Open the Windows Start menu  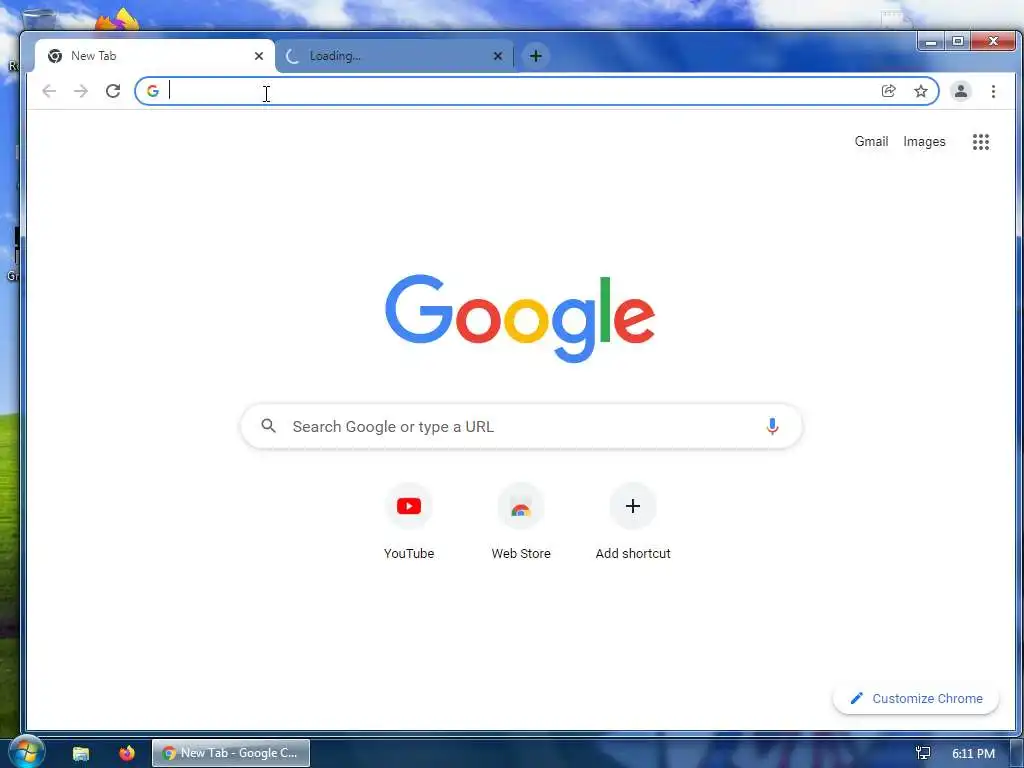(25, 752)
